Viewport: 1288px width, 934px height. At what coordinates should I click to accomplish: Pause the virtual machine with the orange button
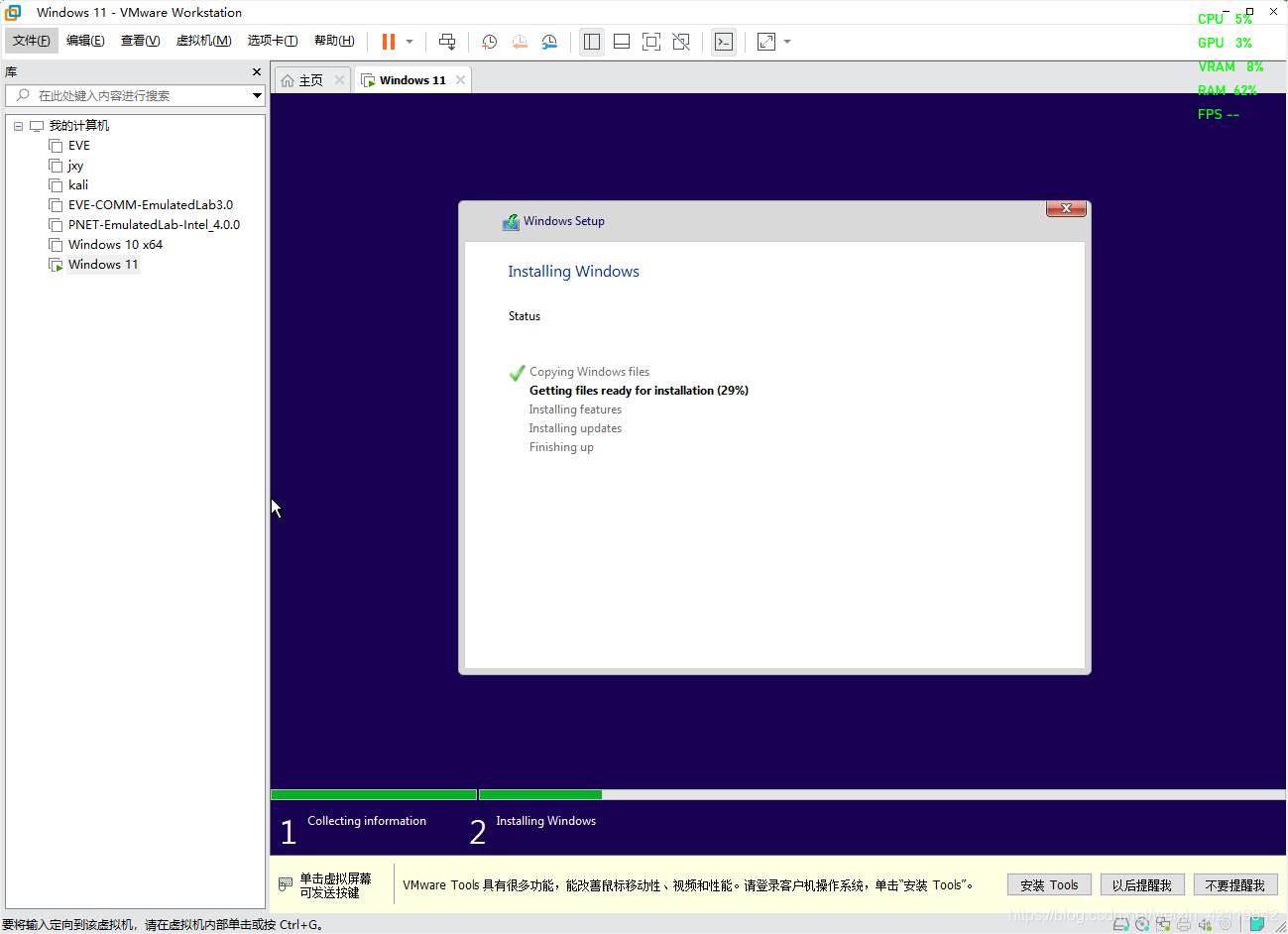point(389,42)
